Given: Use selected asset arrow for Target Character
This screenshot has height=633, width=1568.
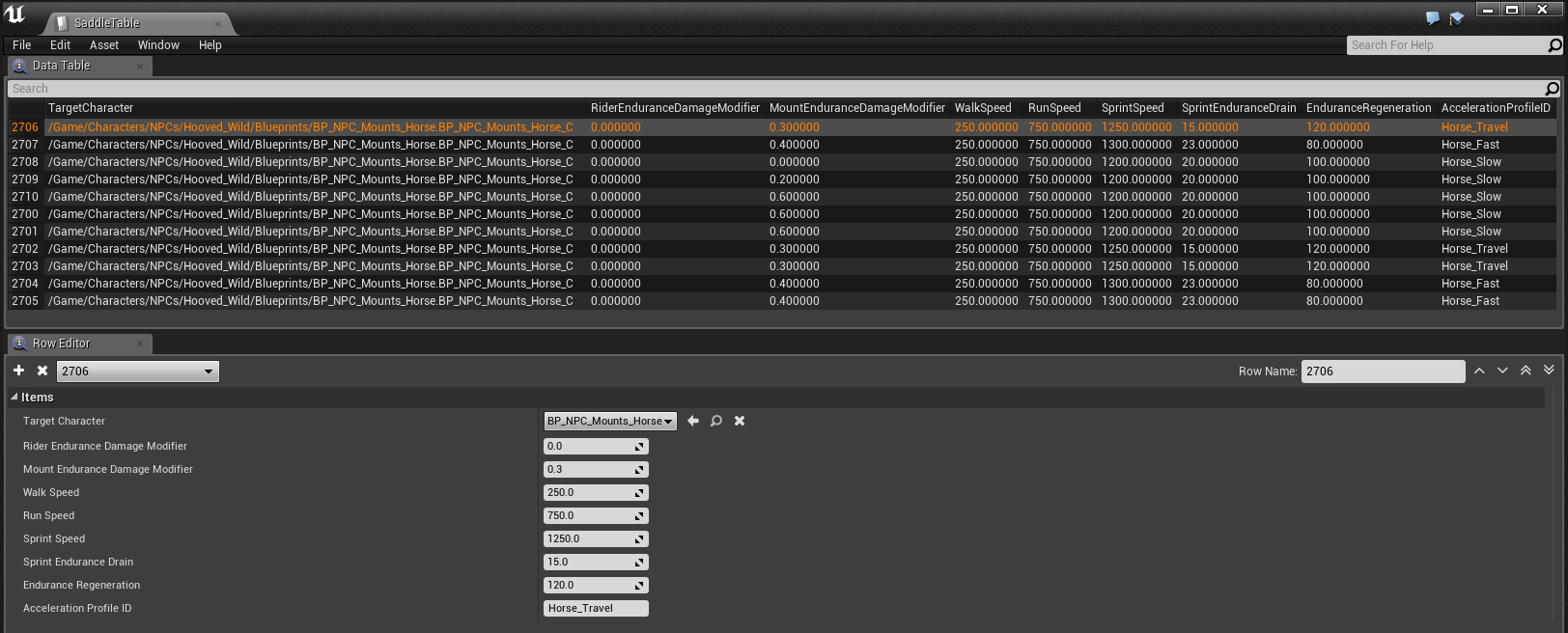Looking at the screenshot, I should pyautogui.click(x=692, y=421).
